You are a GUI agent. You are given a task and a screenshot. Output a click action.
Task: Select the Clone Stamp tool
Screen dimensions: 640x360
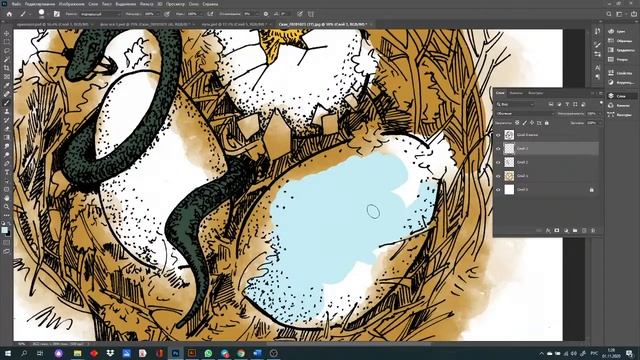point(7,111)
